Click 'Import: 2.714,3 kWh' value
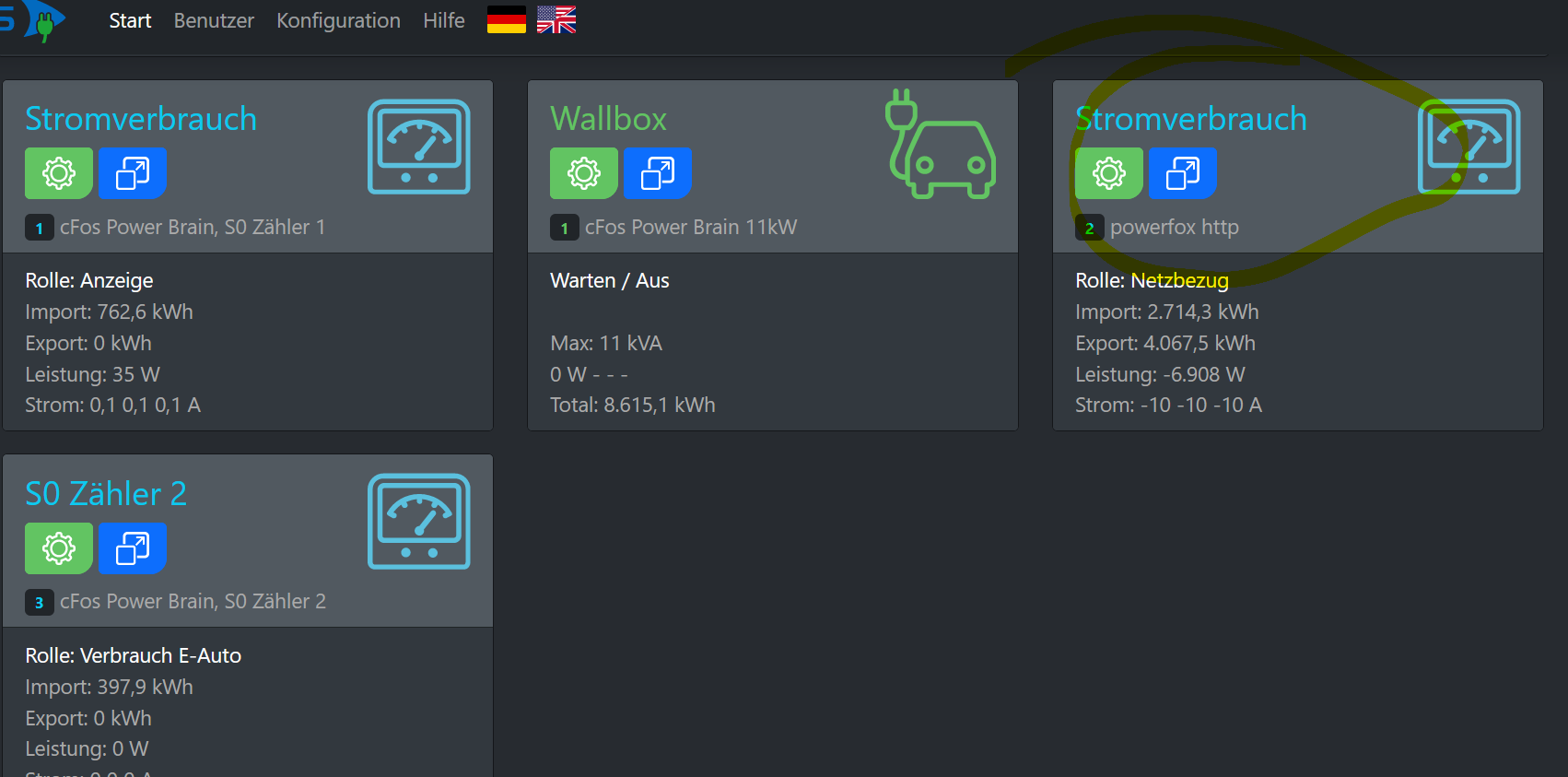 point(1167,312)
